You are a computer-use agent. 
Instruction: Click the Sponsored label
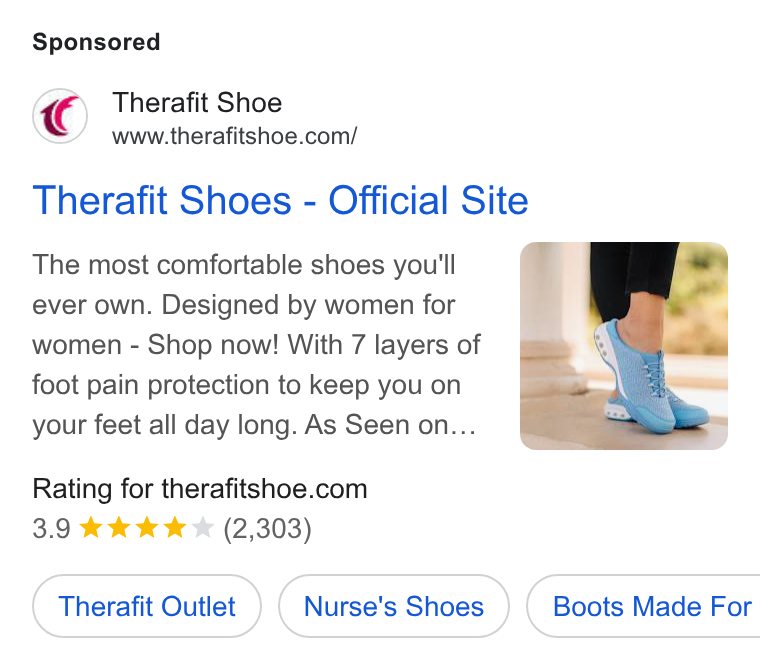click(x=96, y=42)
